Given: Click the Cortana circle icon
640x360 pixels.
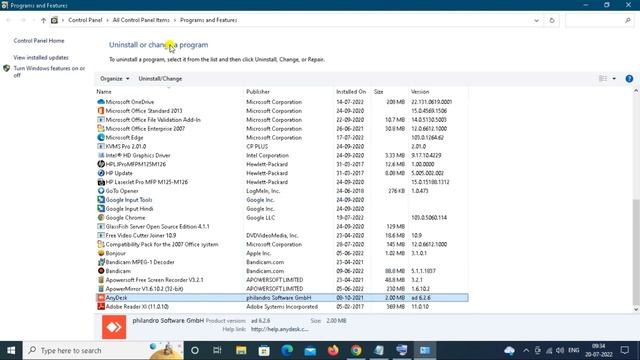Looking at the screenshot, I should click(195, 350).
